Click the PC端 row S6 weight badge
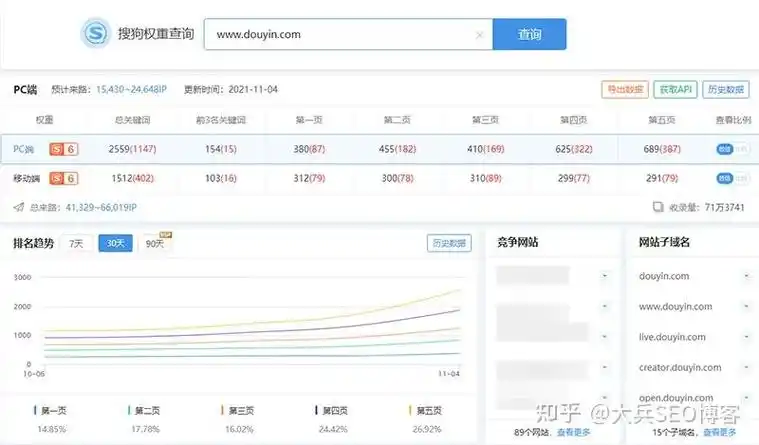This screenshot has width=759, height=445. pyautogui.click(x=63, y=149)
